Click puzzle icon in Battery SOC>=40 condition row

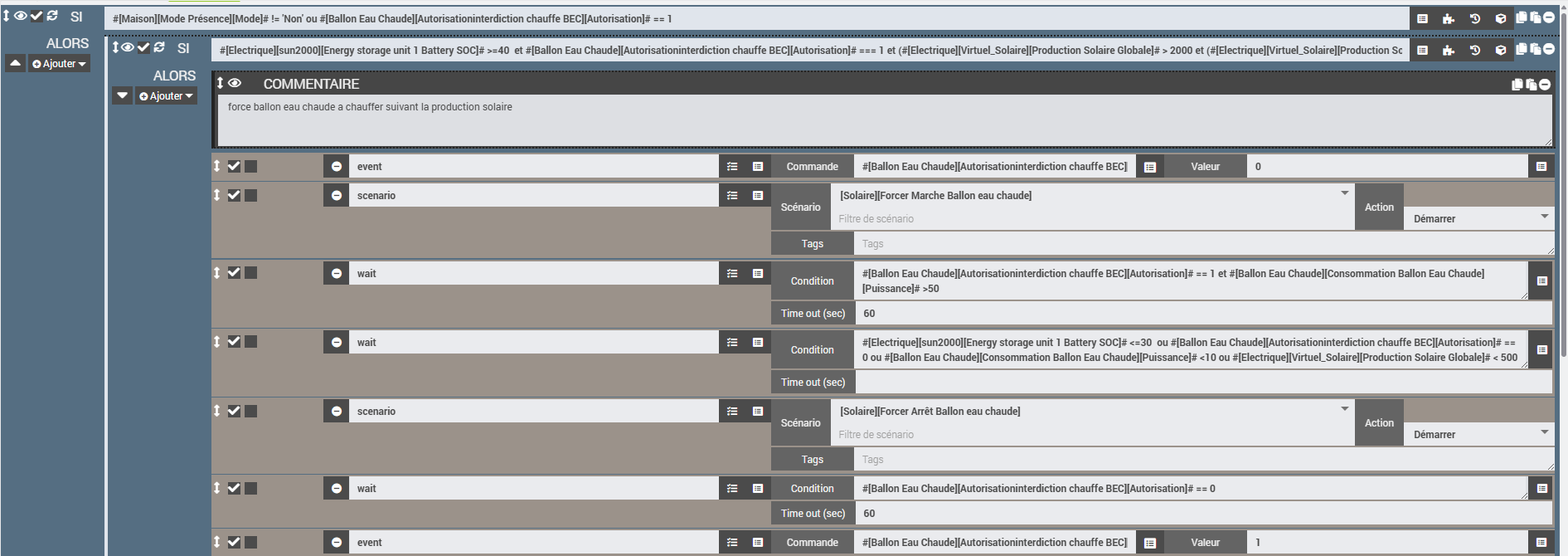click(1449, 50)
